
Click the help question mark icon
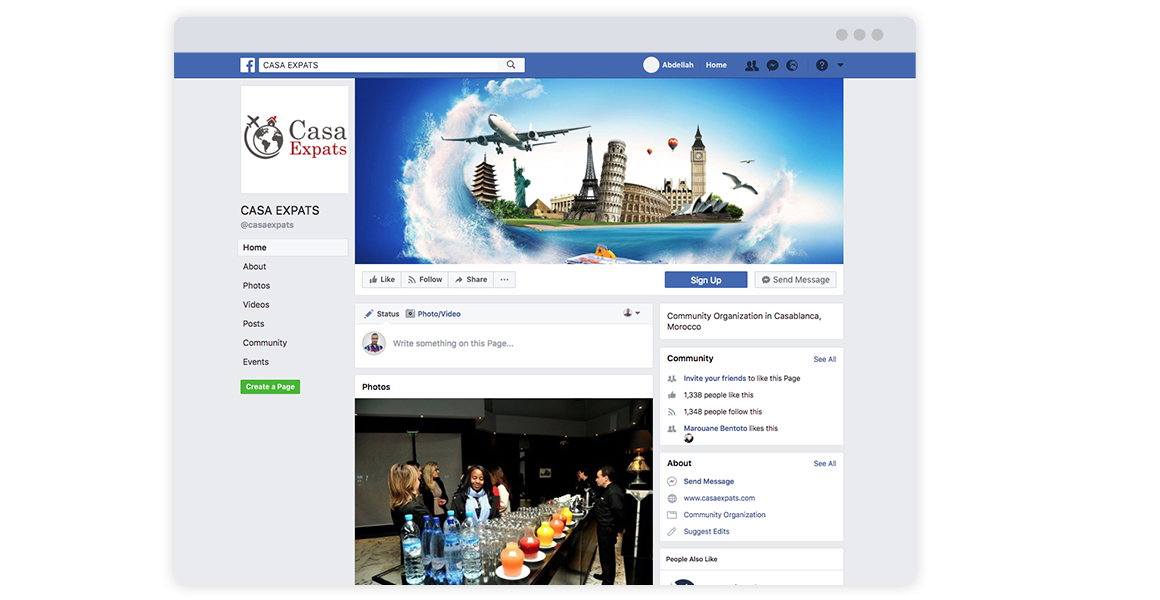(822, 65)
